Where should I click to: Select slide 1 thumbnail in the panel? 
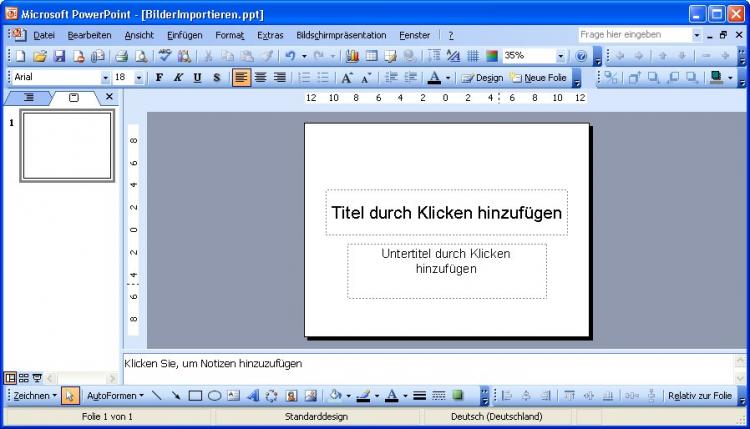pyautogui.click(x=67, y=146)
